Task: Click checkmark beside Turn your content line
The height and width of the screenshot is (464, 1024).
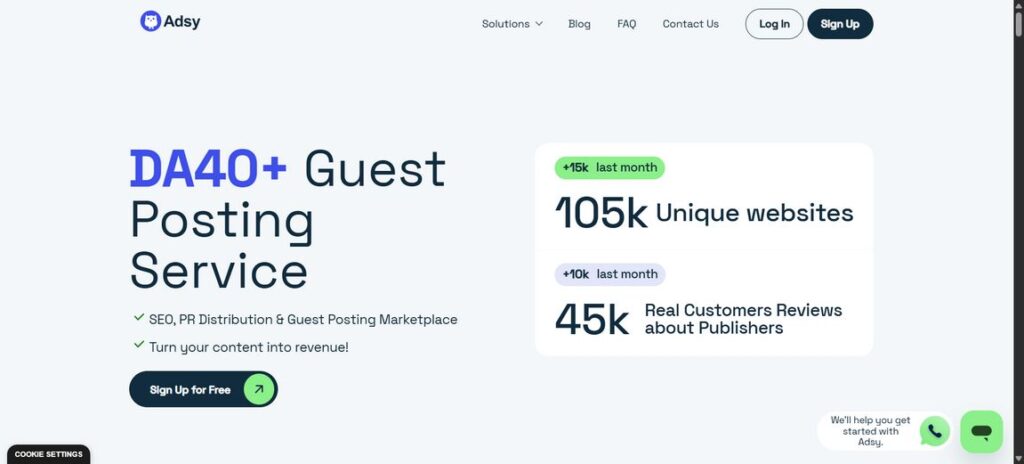Action: click(x=138, y=346)
